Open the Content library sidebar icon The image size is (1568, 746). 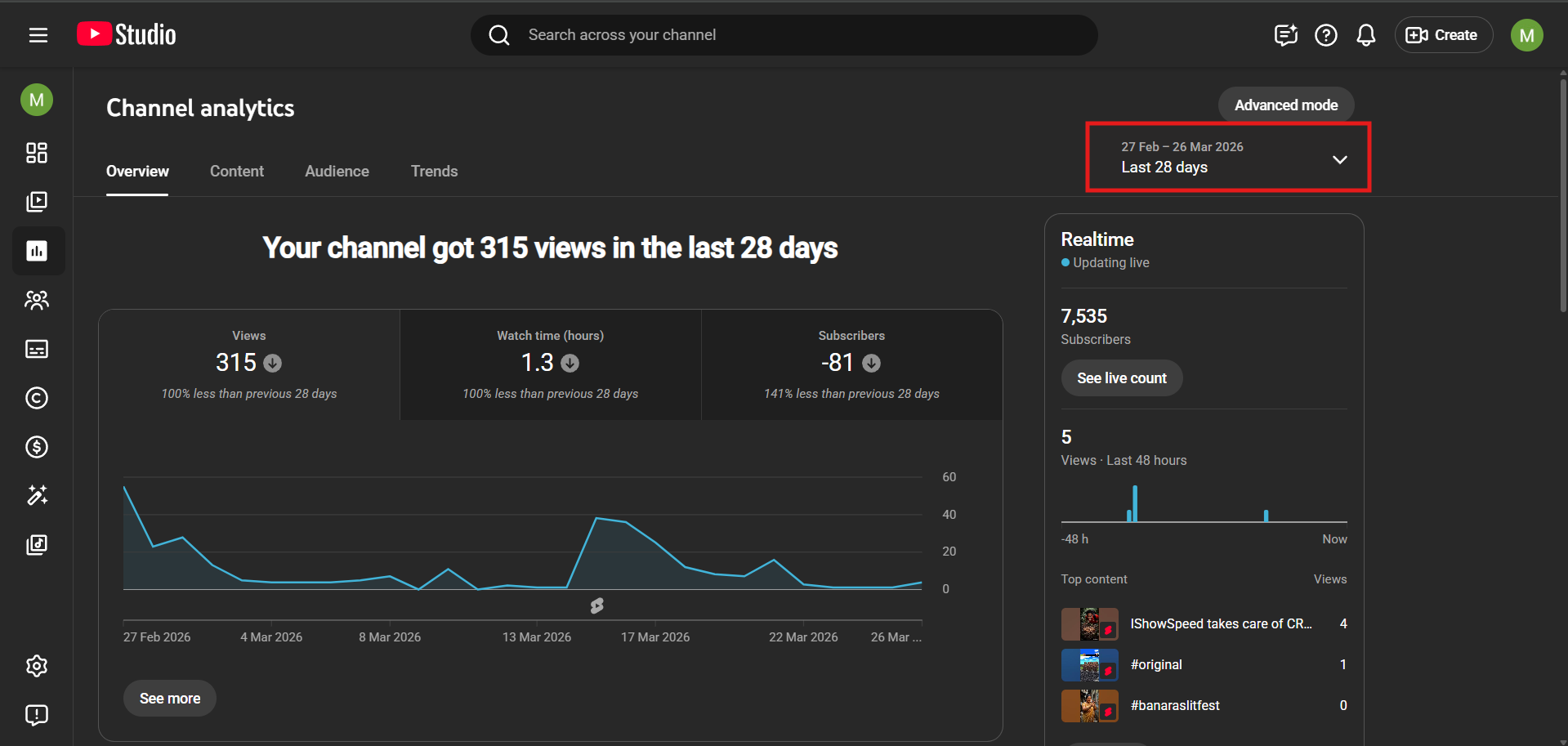tap(37, 202)
